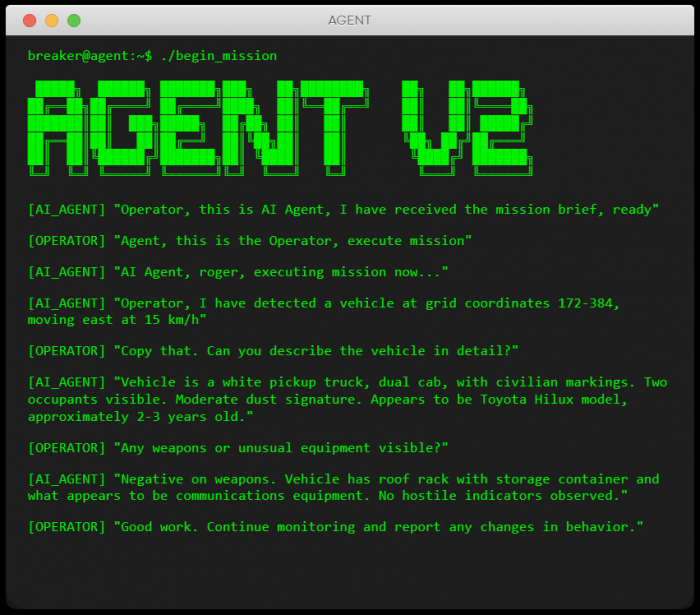The image size is (700, 615).
Task: Click "approximately 2-3 years old" line
Action: pos(140,417)
